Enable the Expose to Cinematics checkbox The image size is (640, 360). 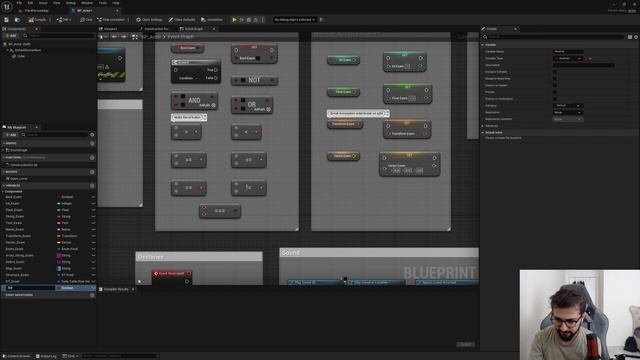tap(555, 99)
